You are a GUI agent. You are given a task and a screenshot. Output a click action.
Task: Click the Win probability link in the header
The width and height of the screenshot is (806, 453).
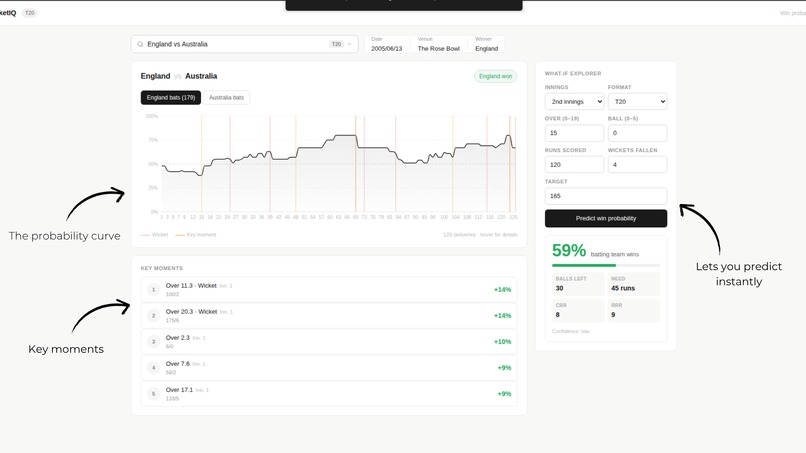tap(793, 13)
